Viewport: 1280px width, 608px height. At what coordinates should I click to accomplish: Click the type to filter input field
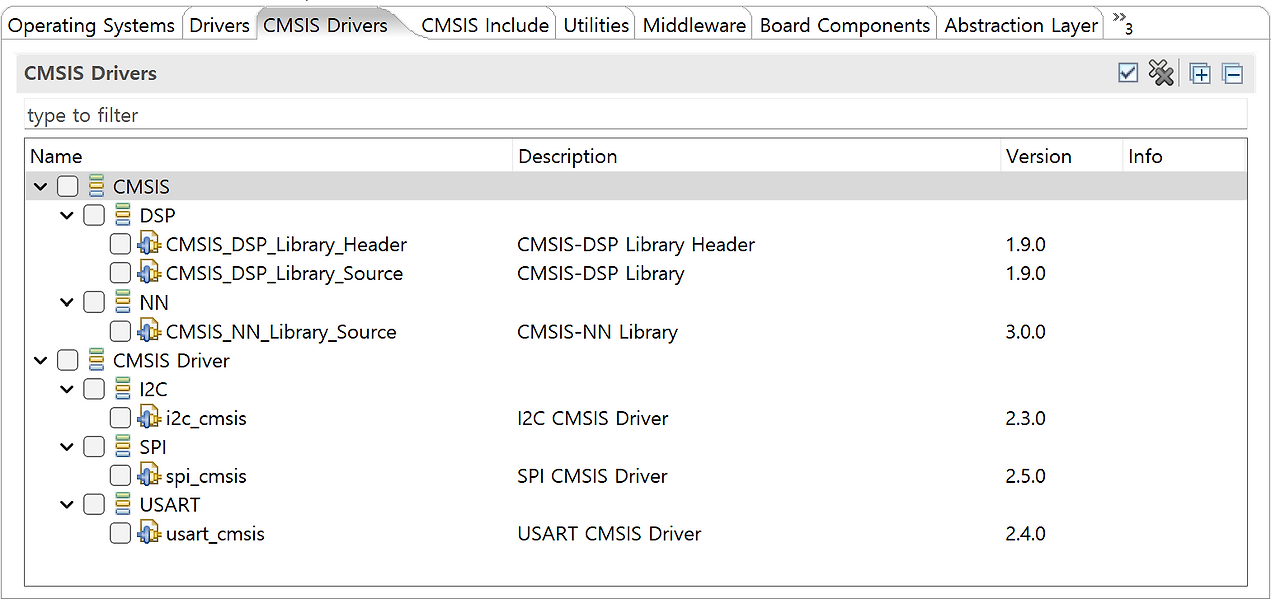point(300,114)
